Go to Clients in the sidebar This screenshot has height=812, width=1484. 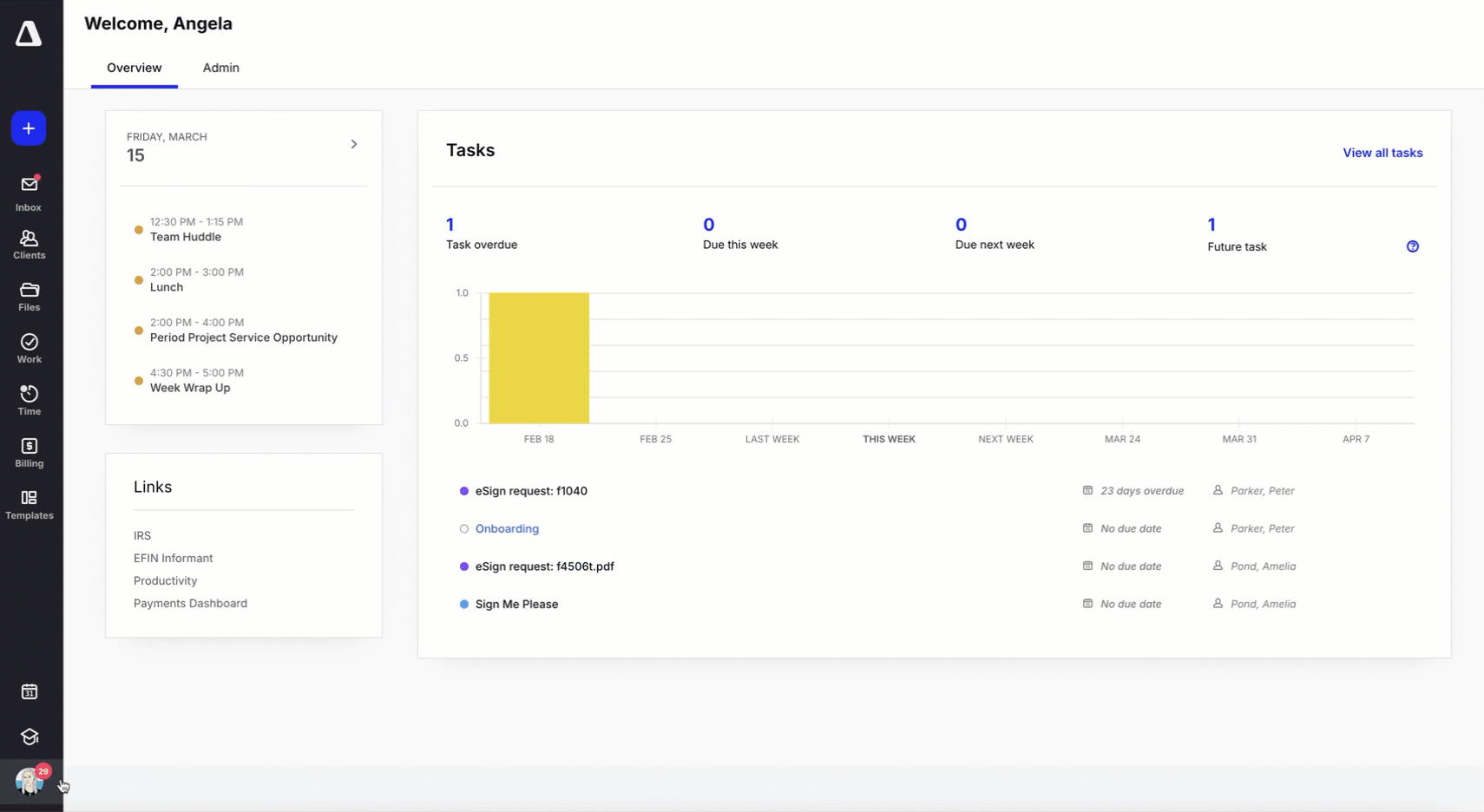[x=29, y=245]
